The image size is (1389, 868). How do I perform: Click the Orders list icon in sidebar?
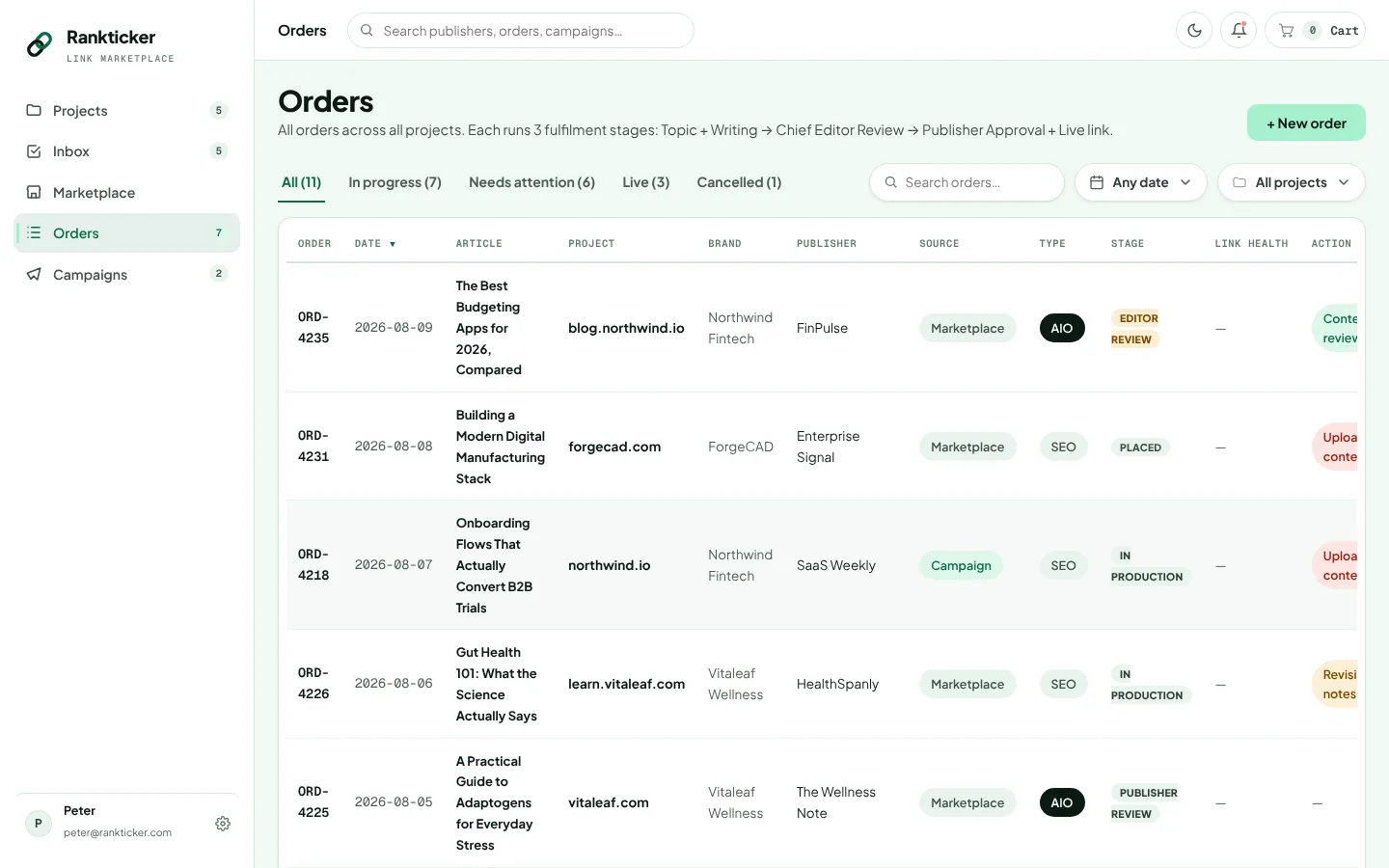click(34, 232)
